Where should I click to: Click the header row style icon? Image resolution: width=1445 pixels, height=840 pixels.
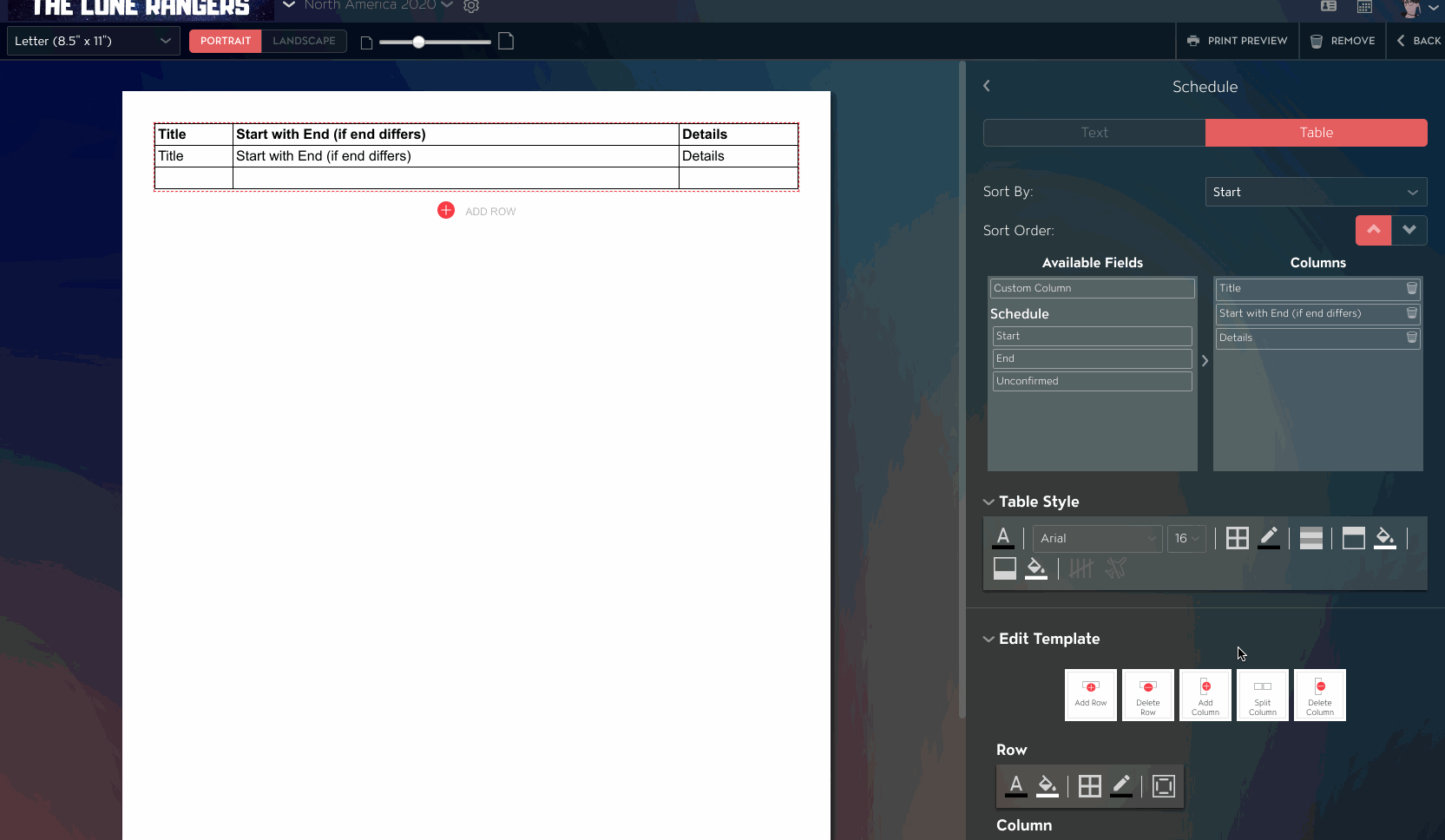click(x=1354, y=538)
